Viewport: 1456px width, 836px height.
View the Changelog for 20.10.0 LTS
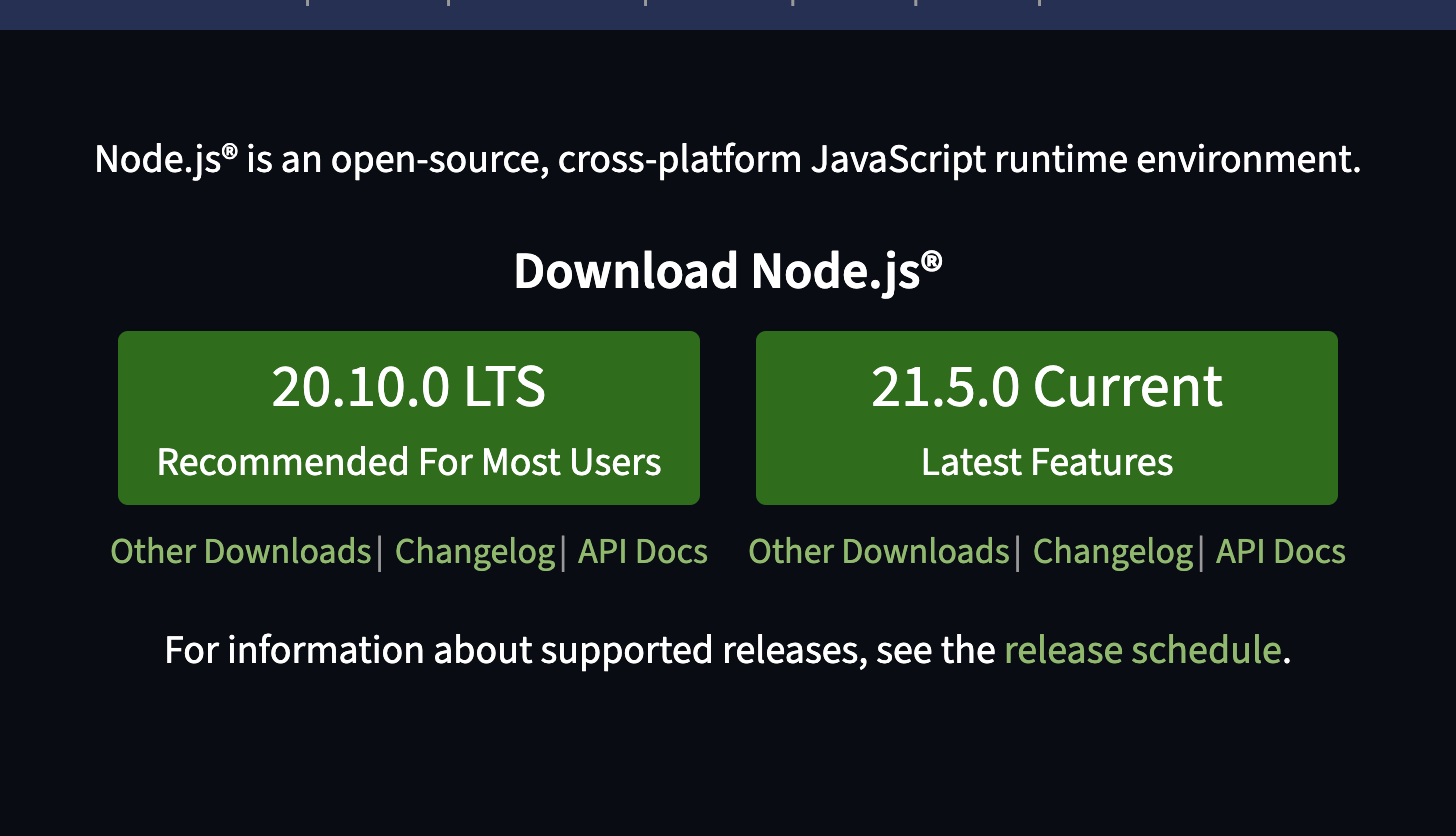pyautogui.click(x=475, y=552)
